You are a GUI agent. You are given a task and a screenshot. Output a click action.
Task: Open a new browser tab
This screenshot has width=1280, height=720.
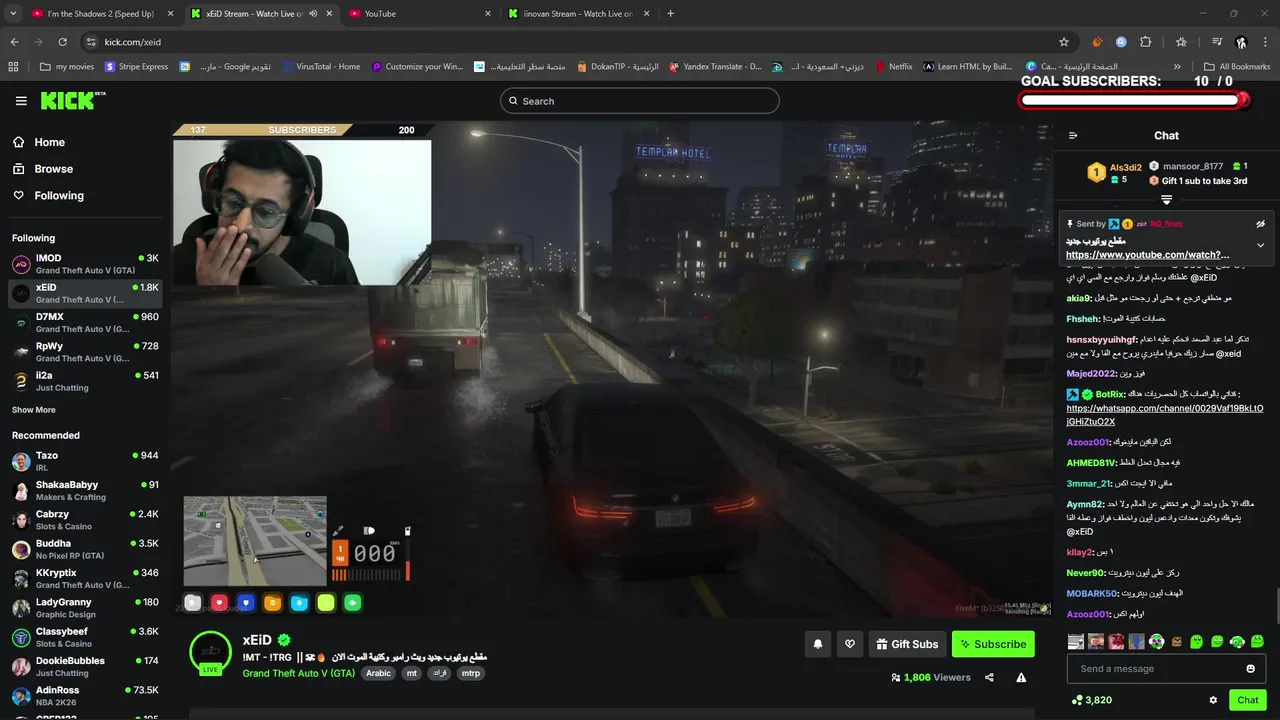coord(670,14)
